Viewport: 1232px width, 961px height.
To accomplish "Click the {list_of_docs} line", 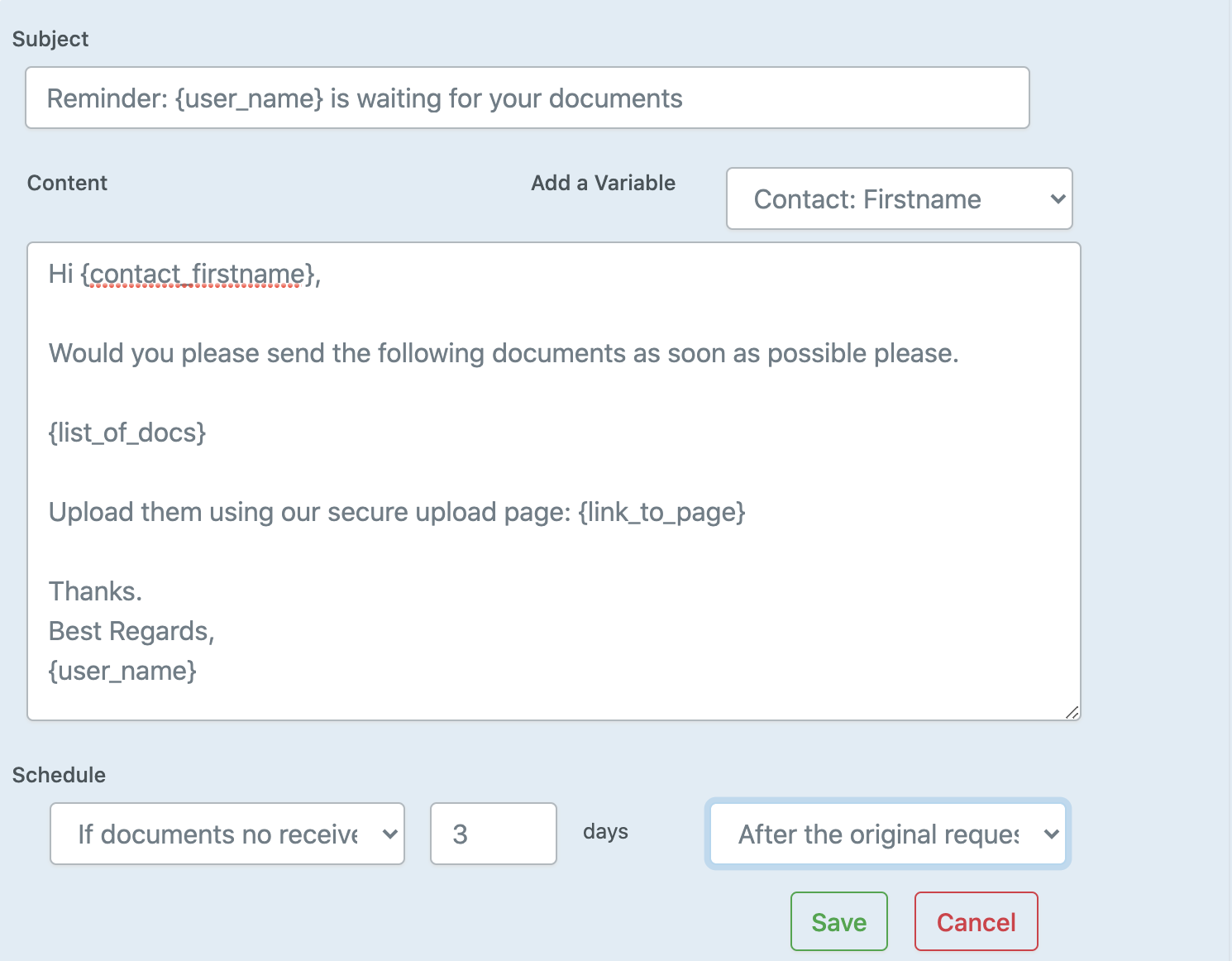I will 127,433.
